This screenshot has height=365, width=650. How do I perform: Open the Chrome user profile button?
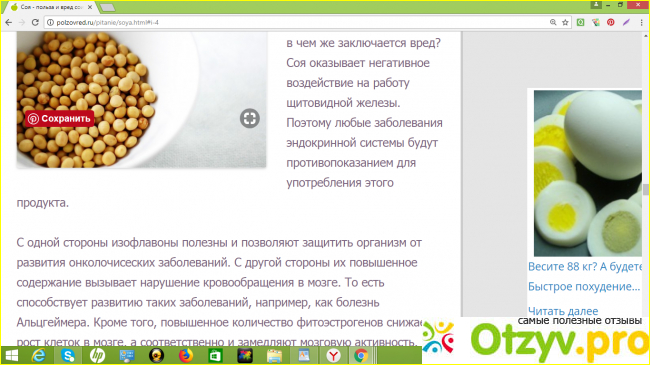click(x=596, y=5)
